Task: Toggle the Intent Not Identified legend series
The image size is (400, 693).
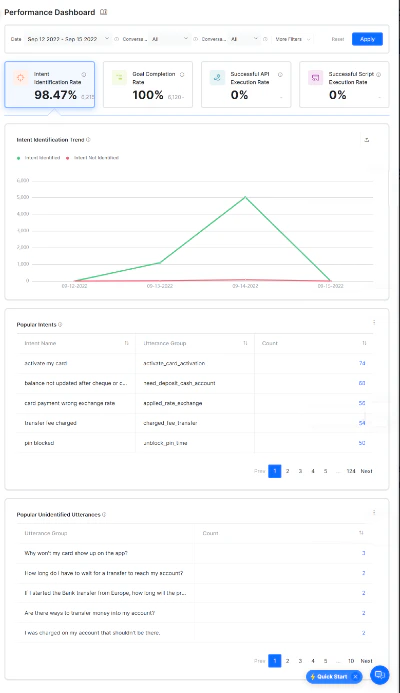Action: coord(92,158)
